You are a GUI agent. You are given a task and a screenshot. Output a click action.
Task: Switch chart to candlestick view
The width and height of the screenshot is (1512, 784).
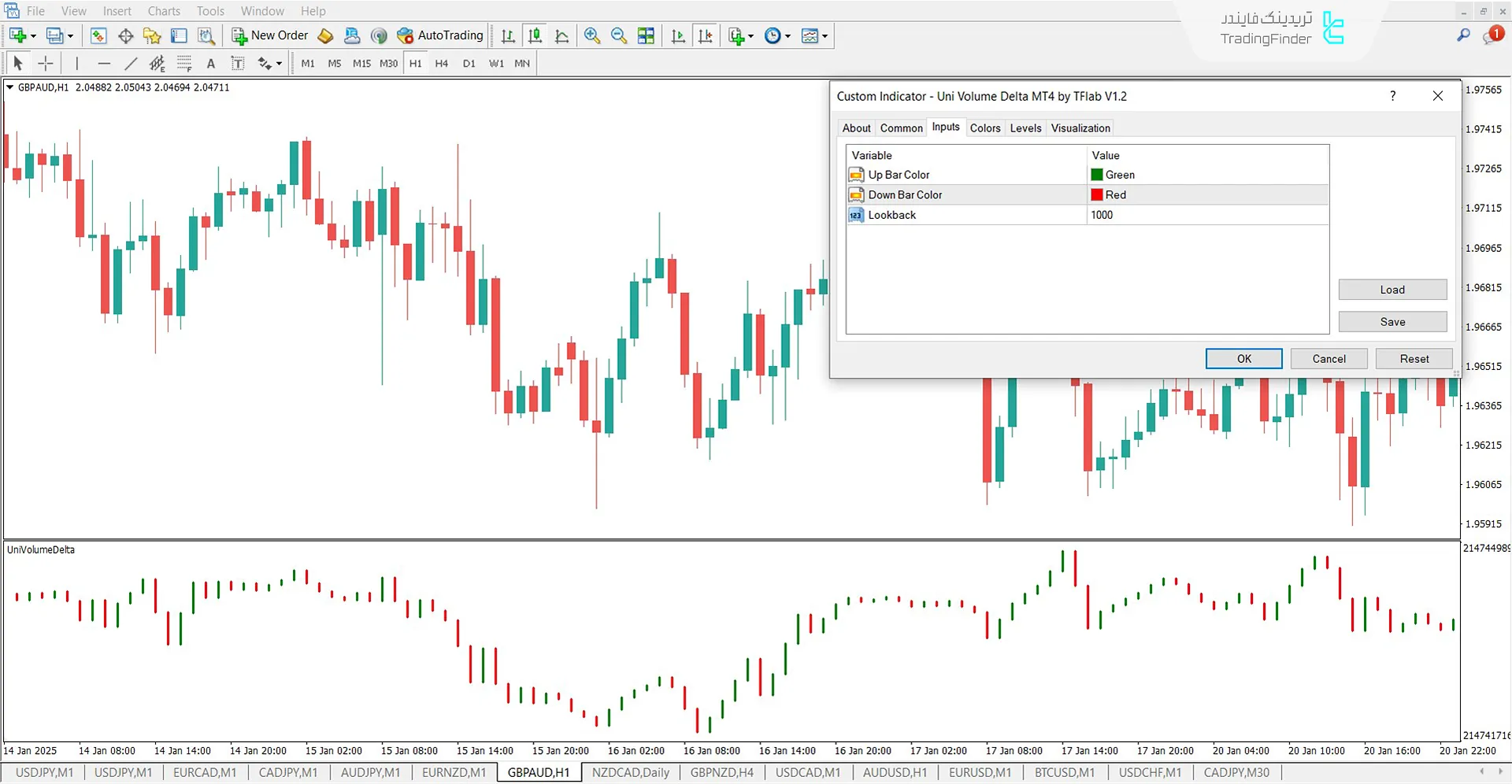click(535, 35)
